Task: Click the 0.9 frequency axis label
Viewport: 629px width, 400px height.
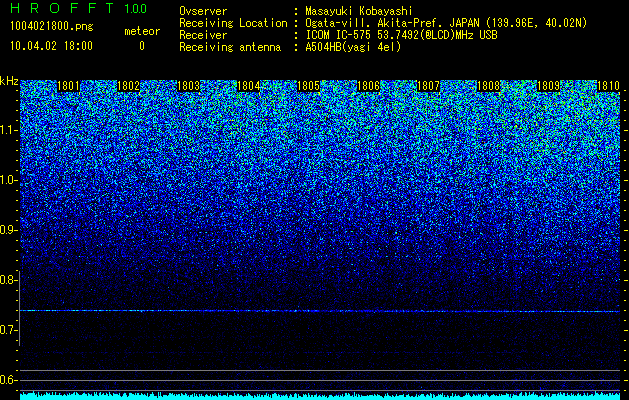Action: pyautogui.click(x=9, y=230)
